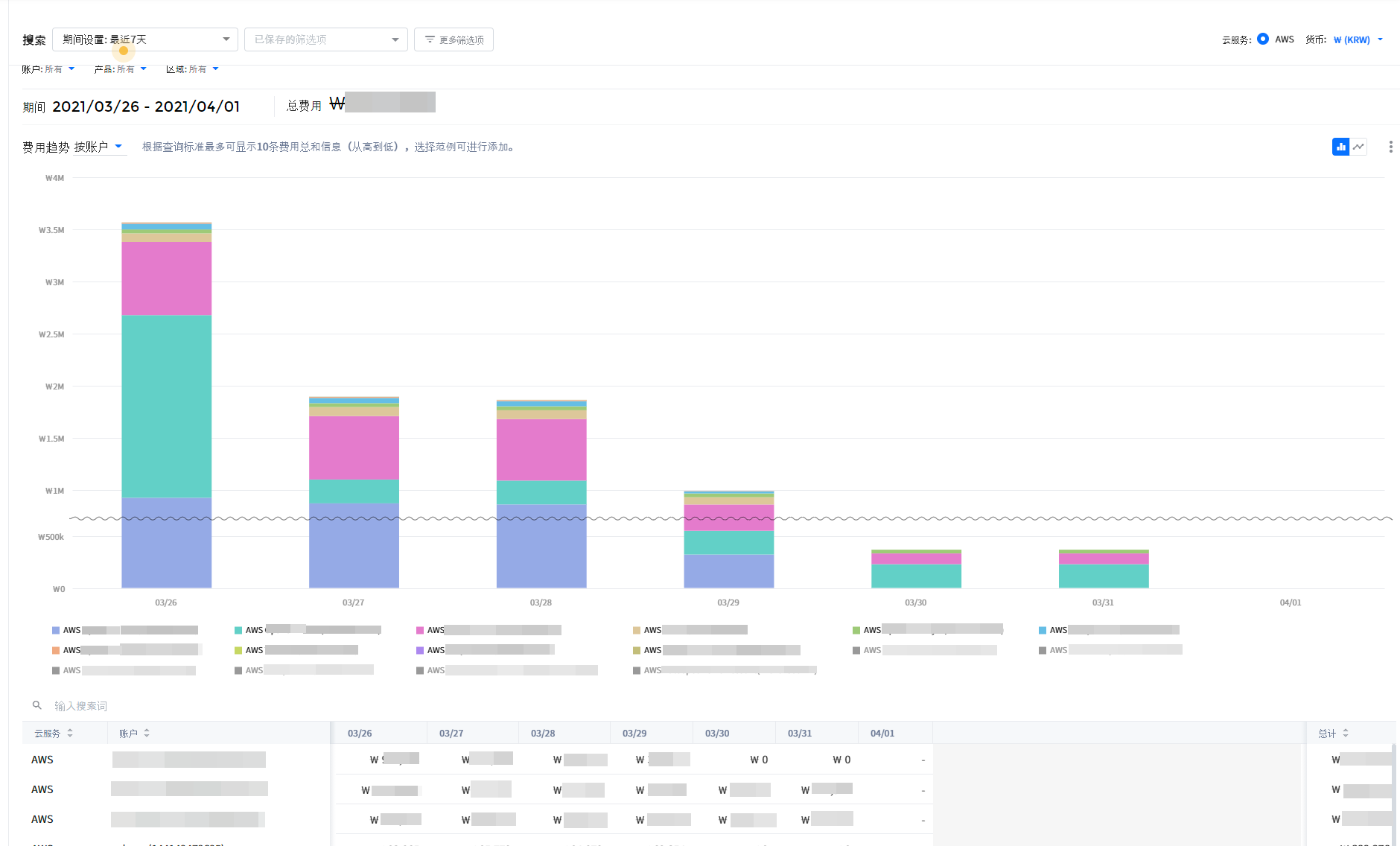The height and width of the screenshot is (846, 1400).
Task: Sort table by 账户 column arrows
Action: (x=147, y=734)
